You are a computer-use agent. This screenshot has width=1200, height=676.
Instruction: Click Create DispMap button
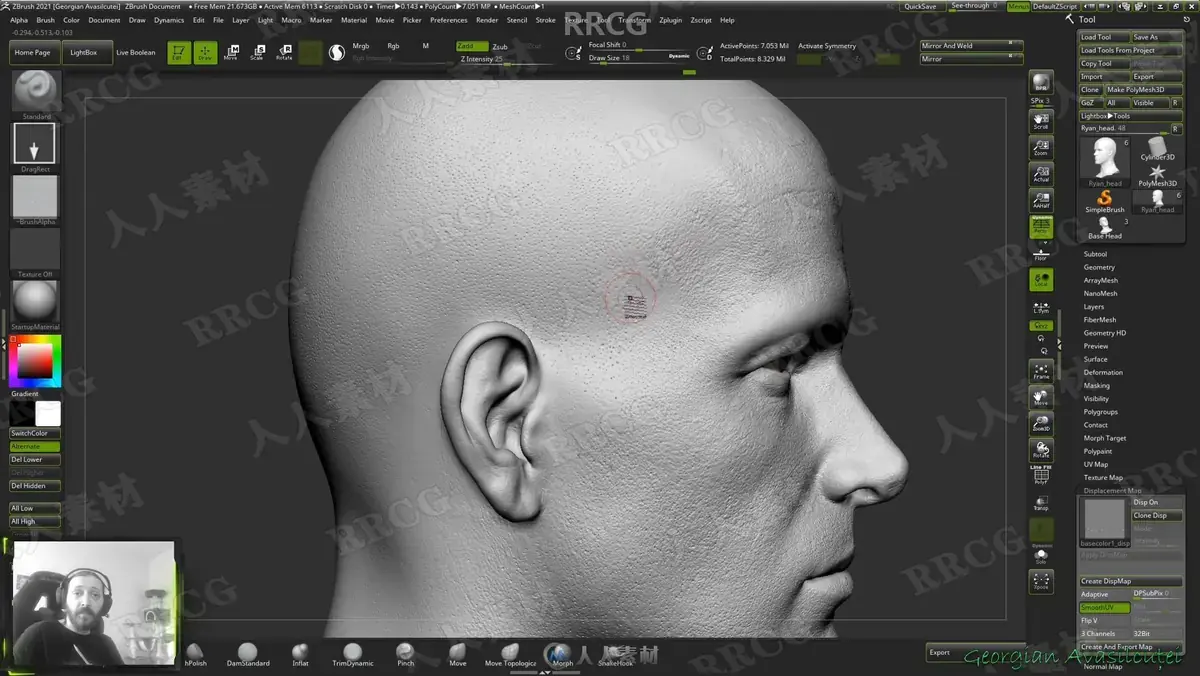1130,581
